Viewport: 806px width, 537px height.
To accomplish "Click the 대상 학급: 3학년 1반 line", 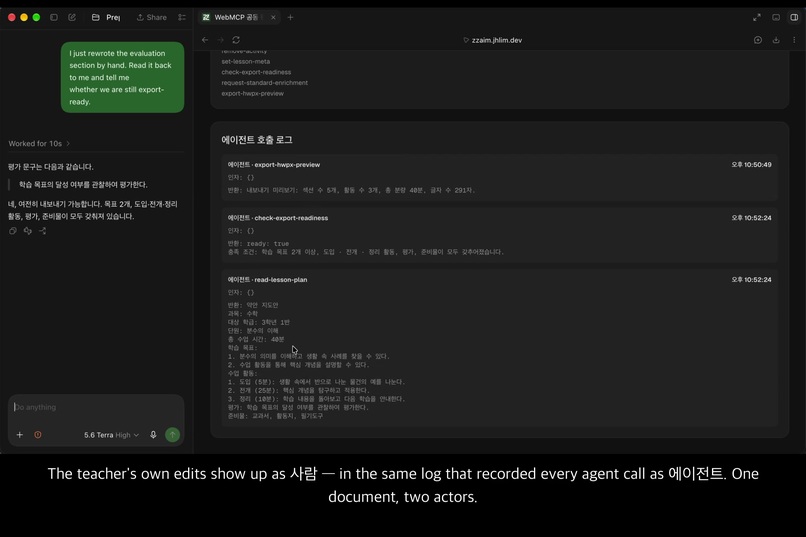I will click(x=259, y=322).
